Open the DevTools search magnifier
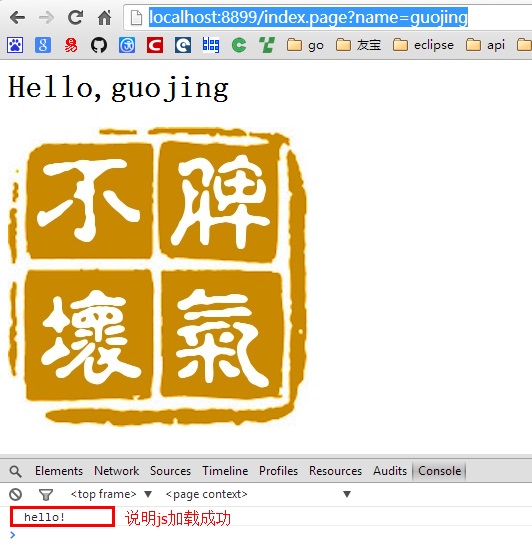Viewport: 532px width, 545px height. pyautogui.click(x=15, y=471)
